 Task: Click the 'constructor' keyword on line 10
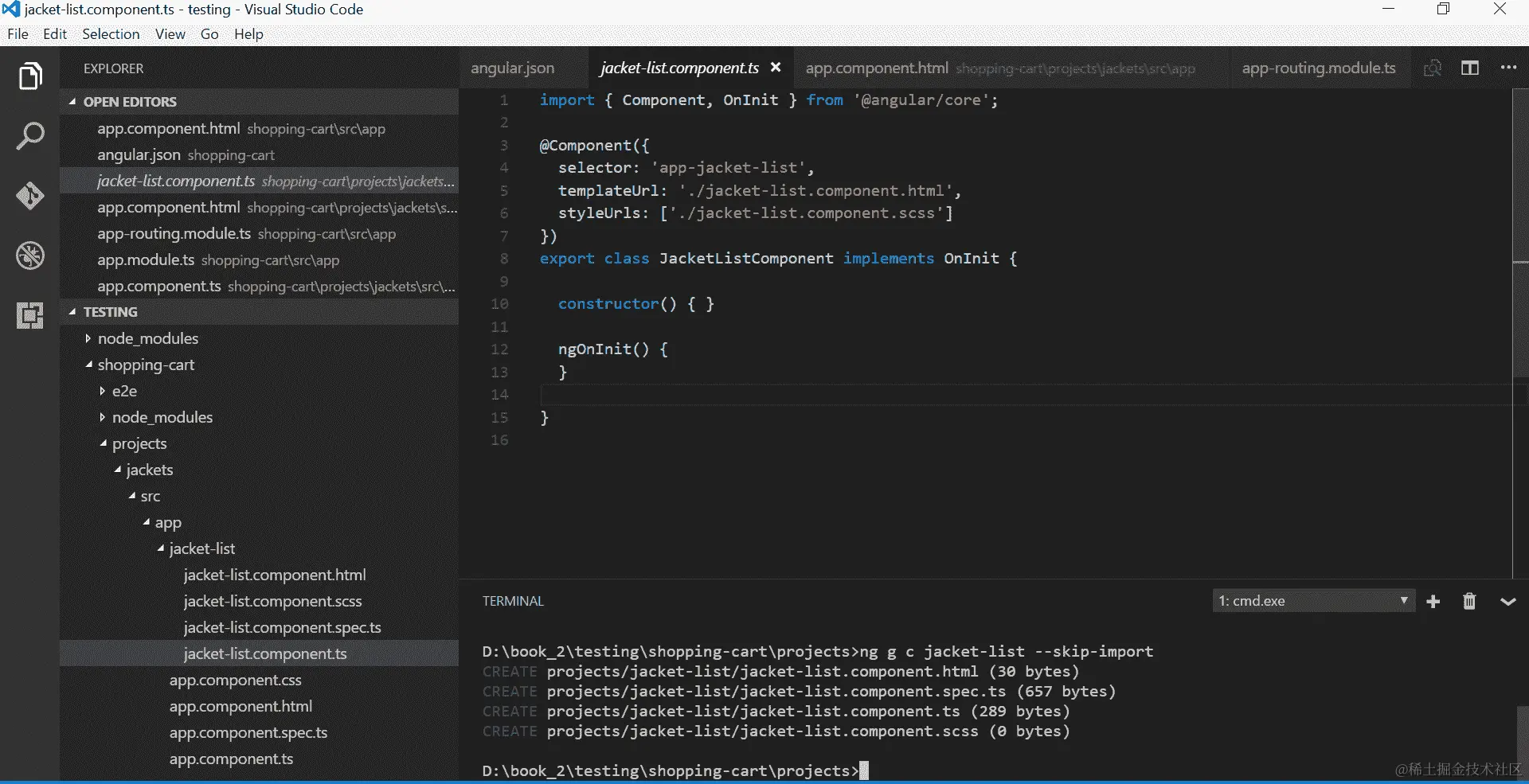coord(608,304)
